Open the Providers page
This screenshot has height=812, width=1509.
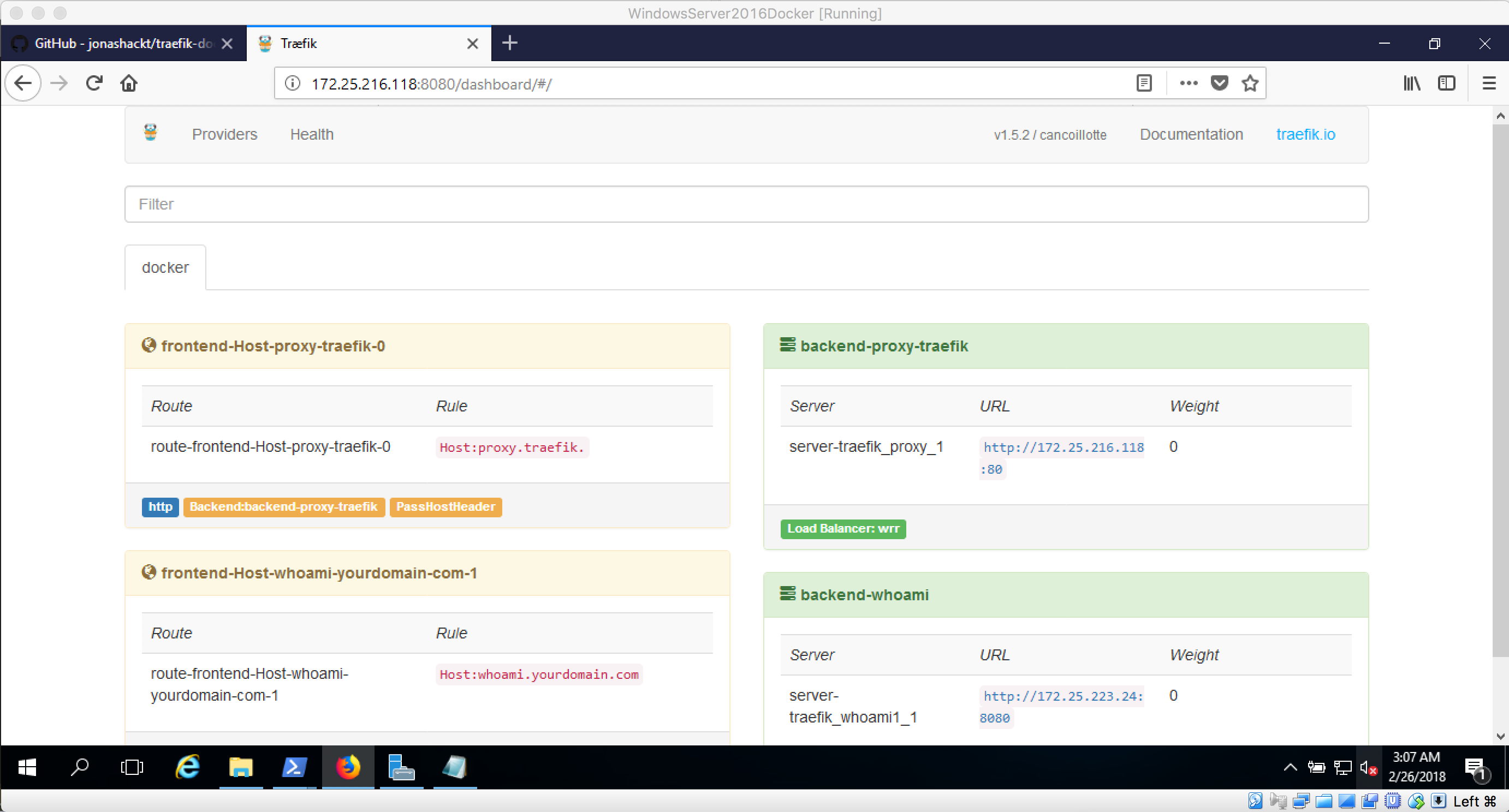click(x=224, y=135)
